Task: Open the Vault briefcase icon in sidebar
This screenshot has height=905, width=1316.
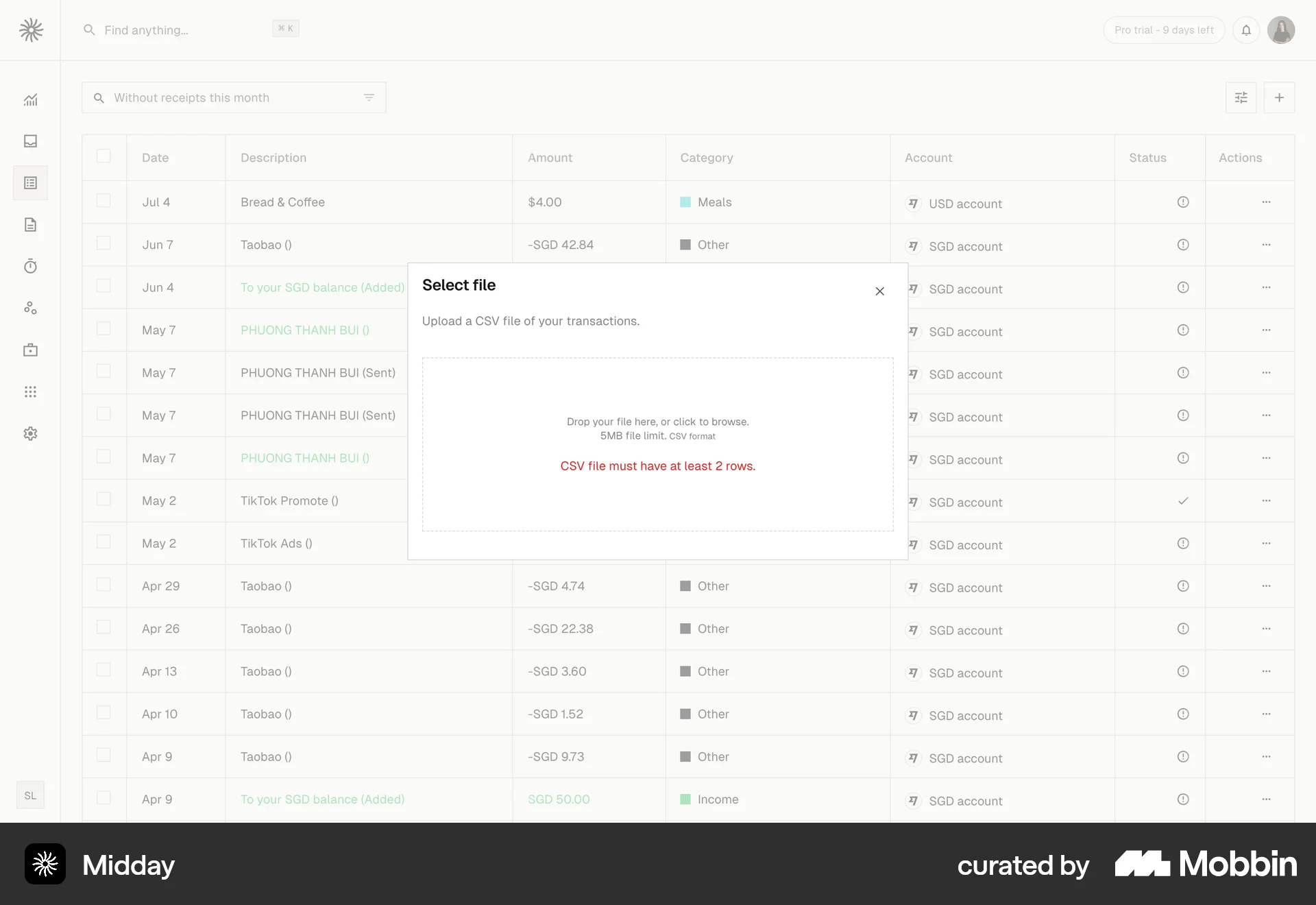Action: [x=30, y=350]
